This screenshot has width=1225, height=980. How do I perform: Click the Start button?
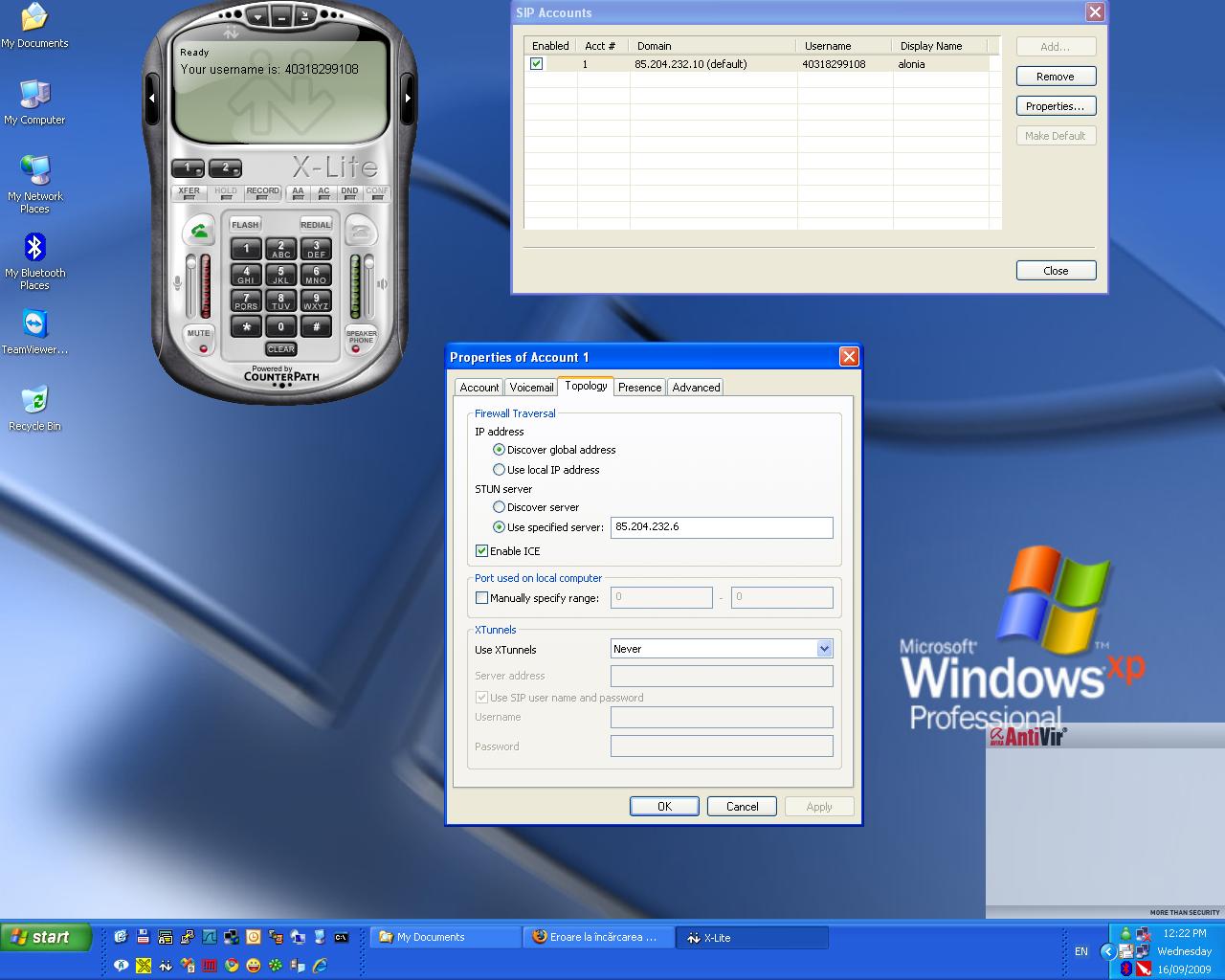click(x=46, y=937)
